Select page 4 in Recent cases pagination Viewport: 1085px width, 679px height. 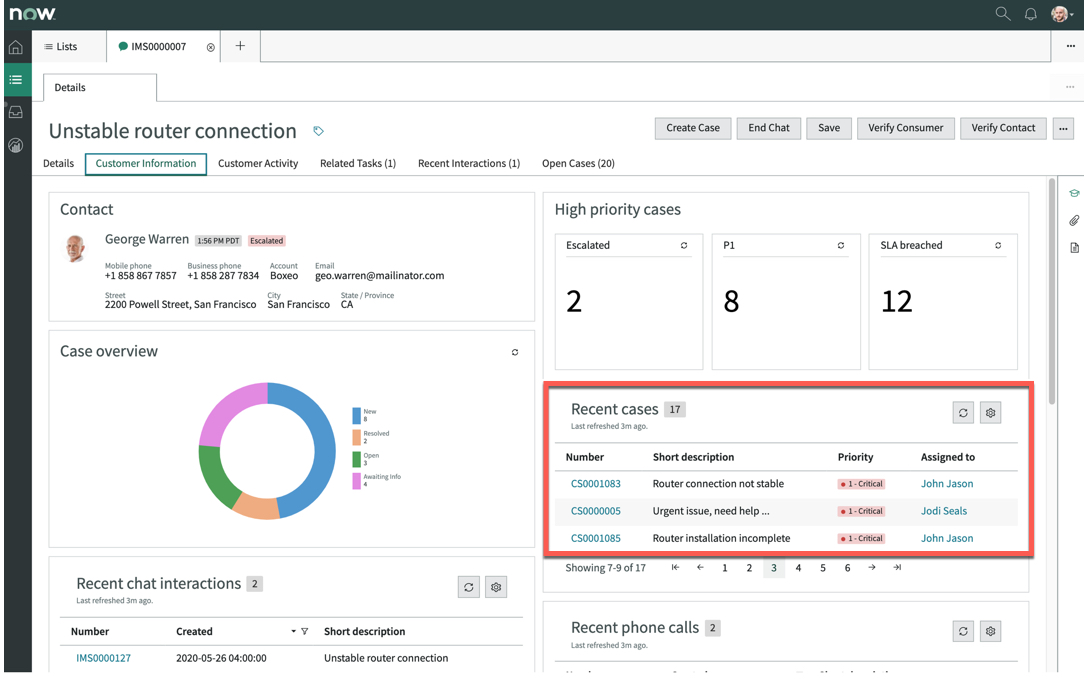pos(798,568)
